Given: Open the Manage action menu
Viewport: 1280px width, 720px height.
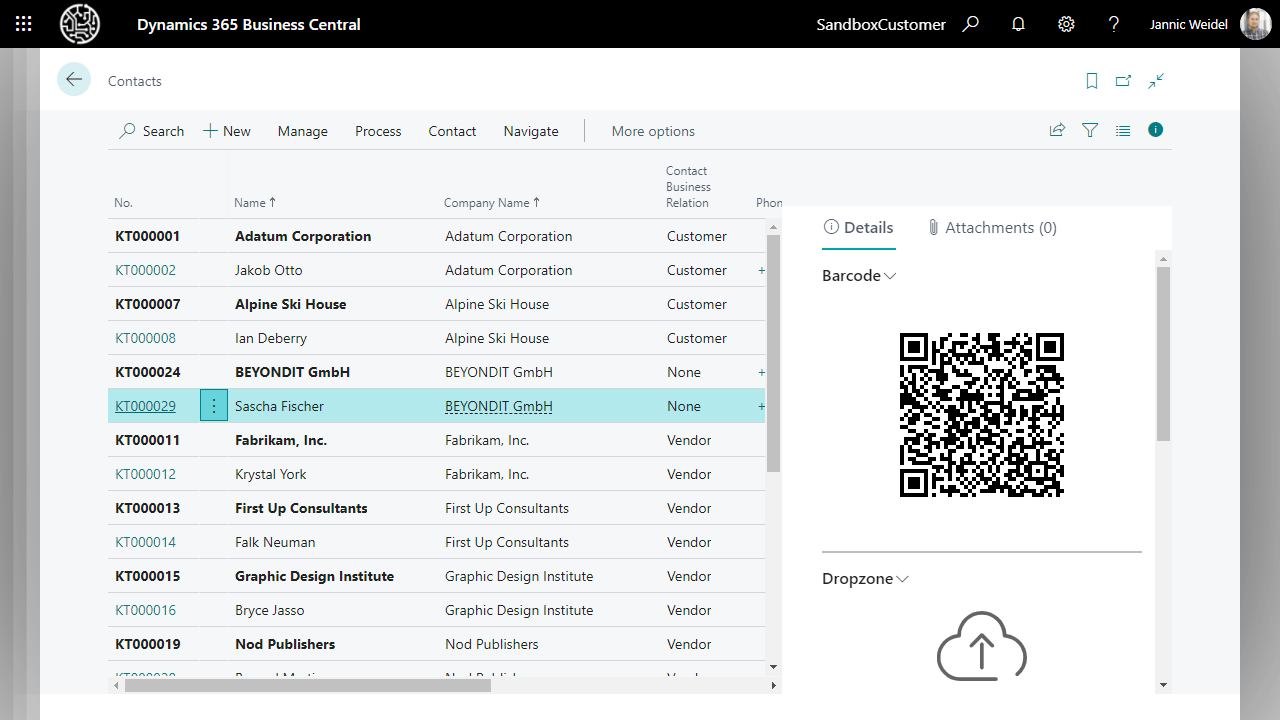Looking at the screenshot, I should pos(302,131).
